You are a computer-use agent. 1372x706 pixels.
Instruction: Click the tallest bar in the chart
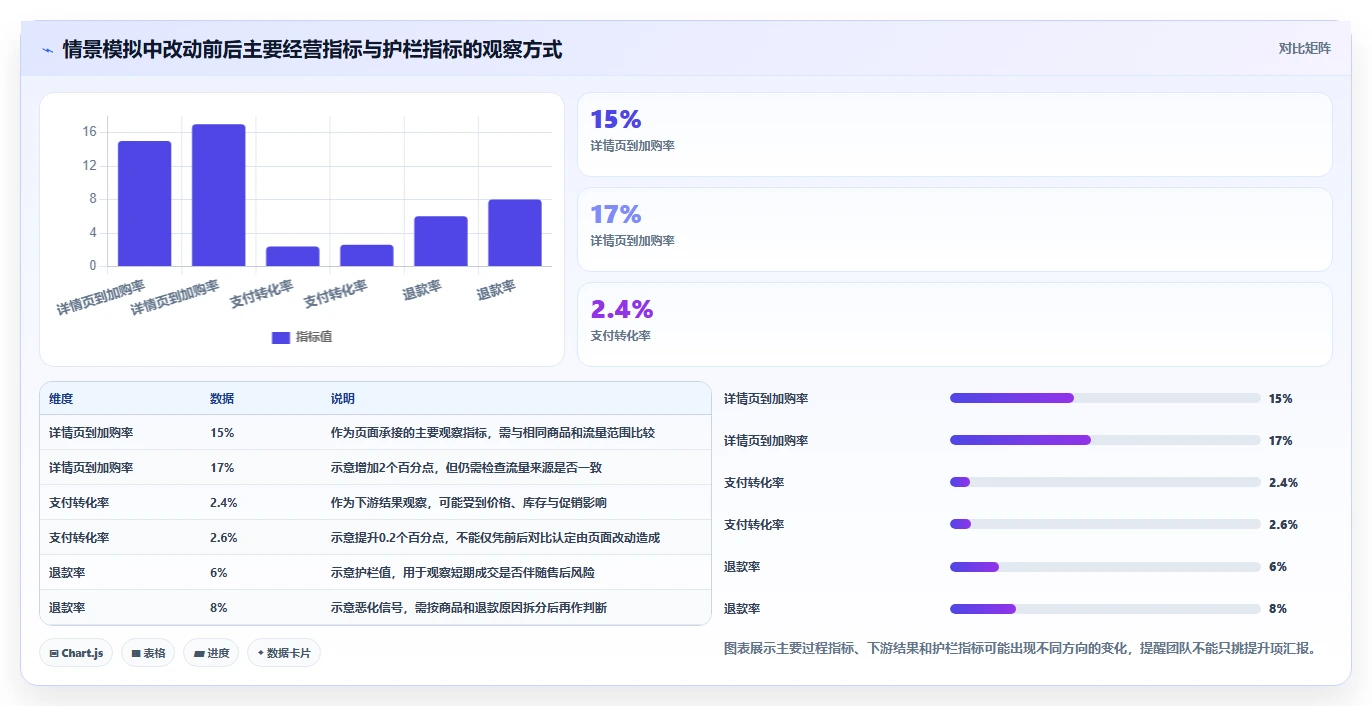219,195
